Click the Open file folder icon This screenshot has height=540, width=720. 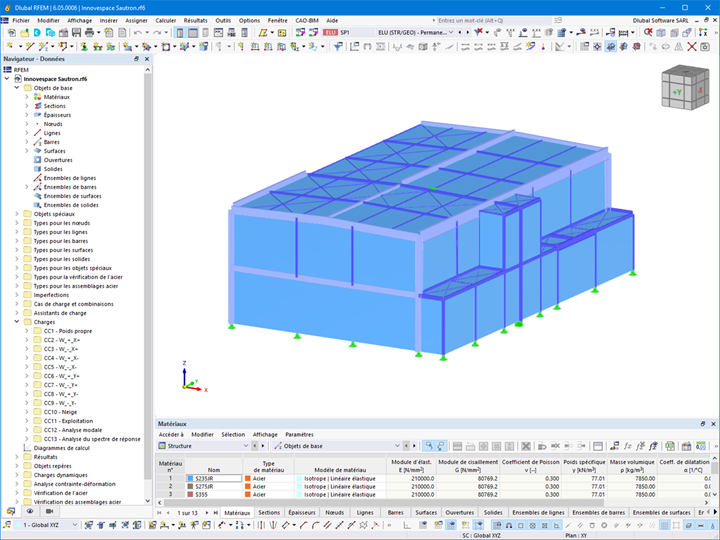pos(24,33)
